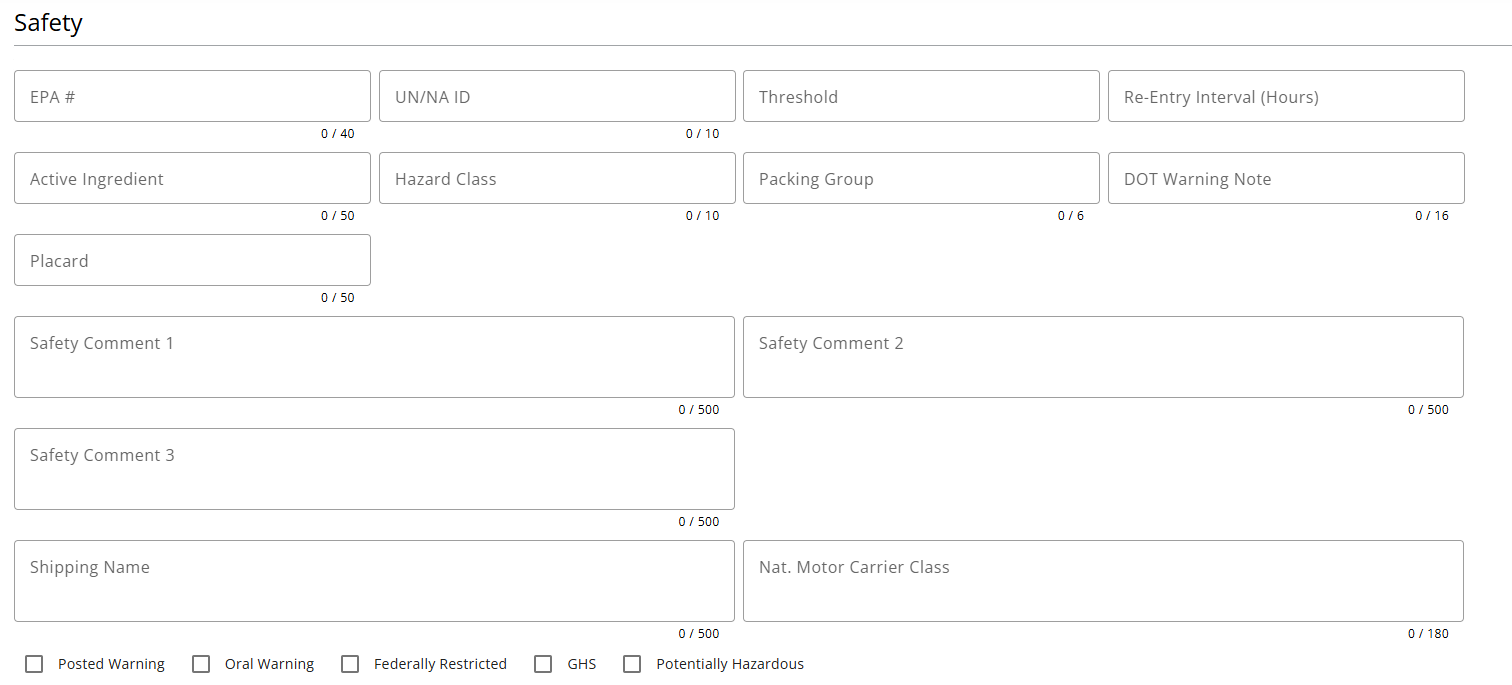Click the DOT Warning Note field

(x=1286, y=179)
